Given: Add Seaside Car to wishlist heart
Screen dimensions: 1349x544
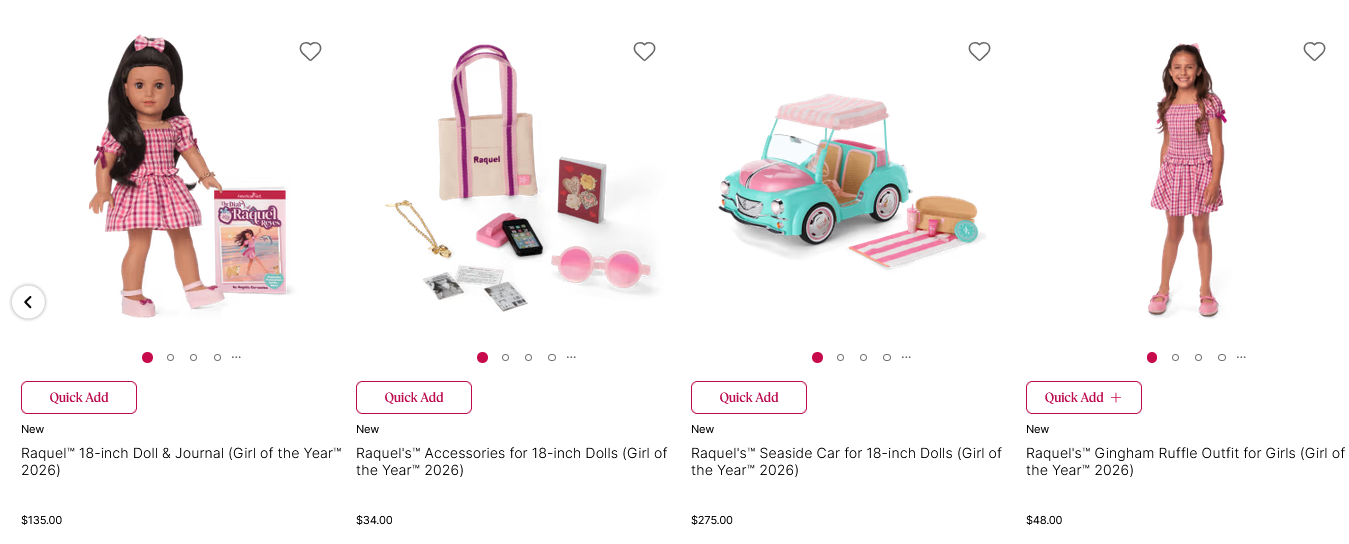Looking at the screenshot, I should point(979,51).
